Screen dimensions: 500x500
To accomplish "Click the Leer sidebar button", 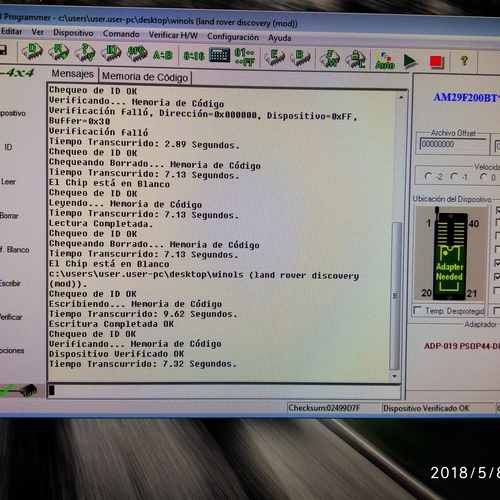I will (8, 182).
